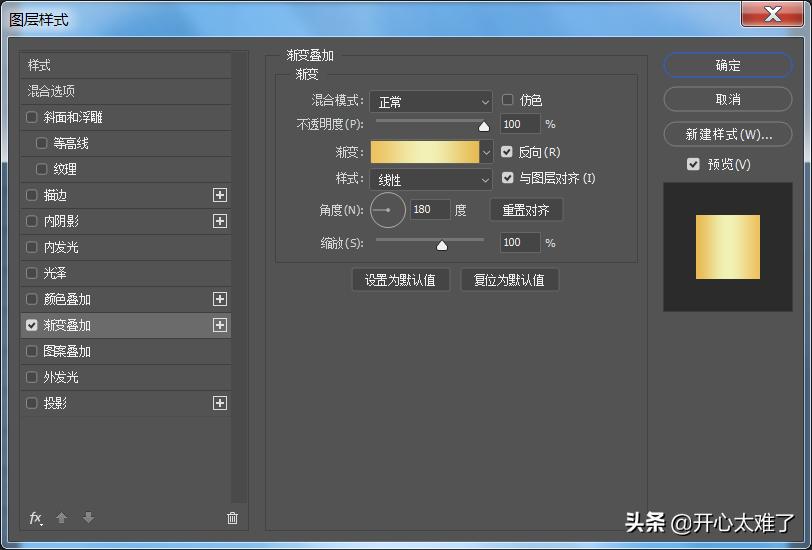This screenshot has width=812, height=550.
Task: Enable the 投影 checkbox
Action: click(32, 403)
